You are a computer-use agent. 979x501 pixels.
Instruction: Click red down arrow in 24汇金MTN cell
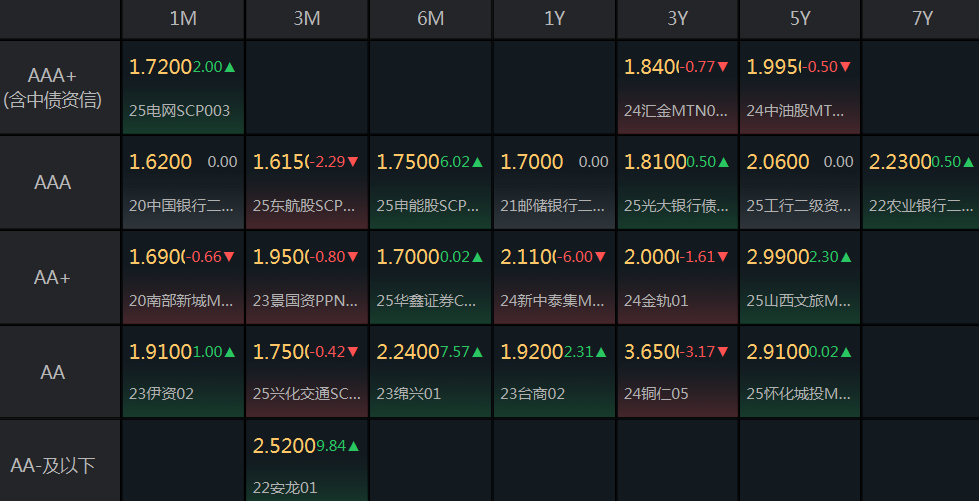[723, 67]
